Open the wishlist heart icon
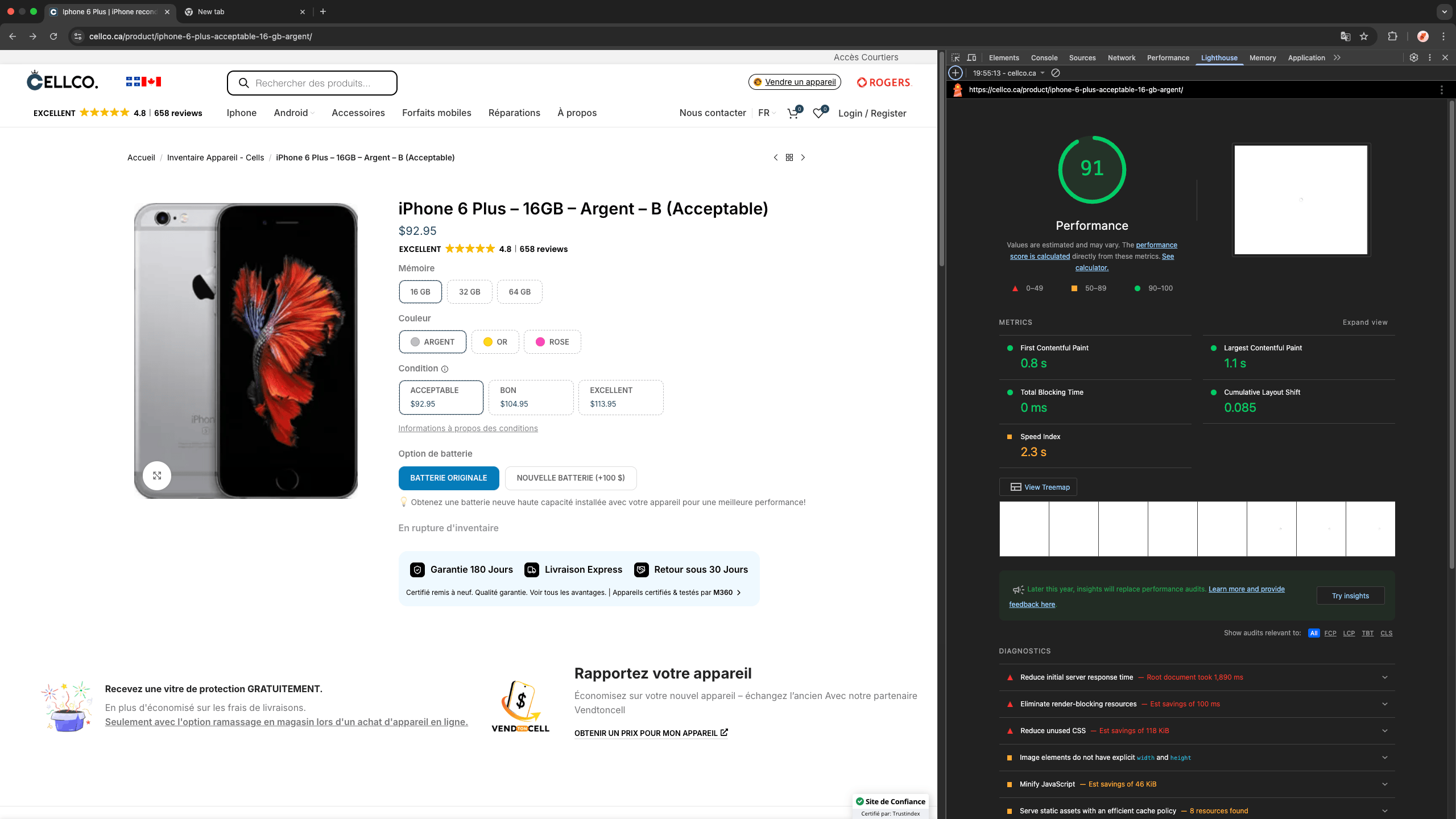The width and height of the screenshot is (1456, 819). (x=820, y=113)
